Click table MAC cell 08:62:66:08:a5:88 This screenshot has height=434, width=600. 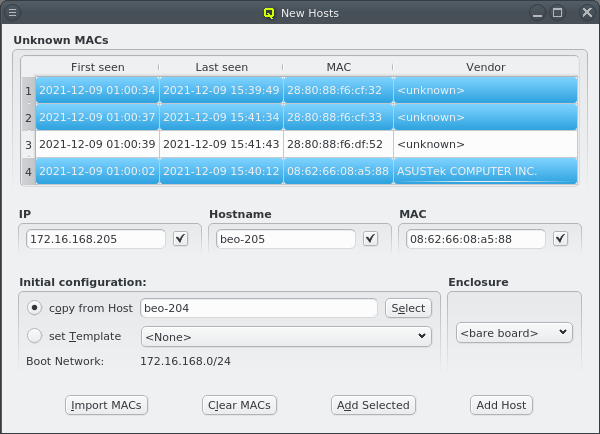(x=338, y=171)
